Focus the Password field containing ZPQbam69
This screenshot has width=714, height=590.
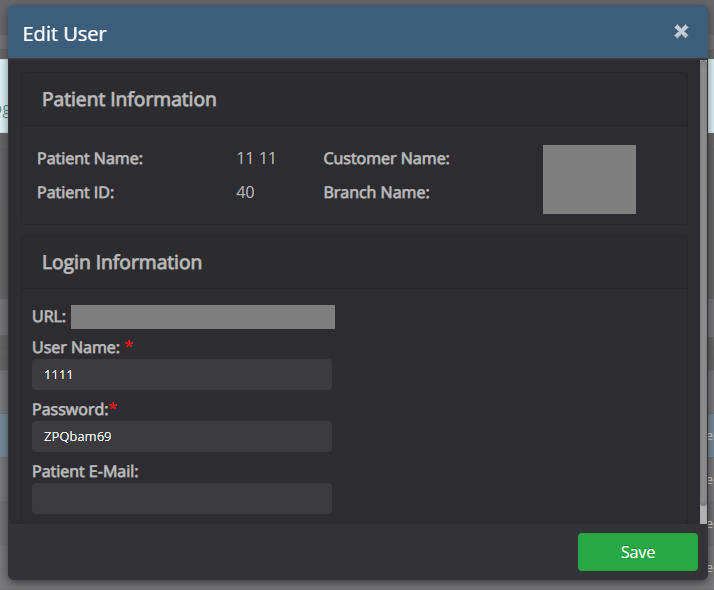[x=182, y=436]
